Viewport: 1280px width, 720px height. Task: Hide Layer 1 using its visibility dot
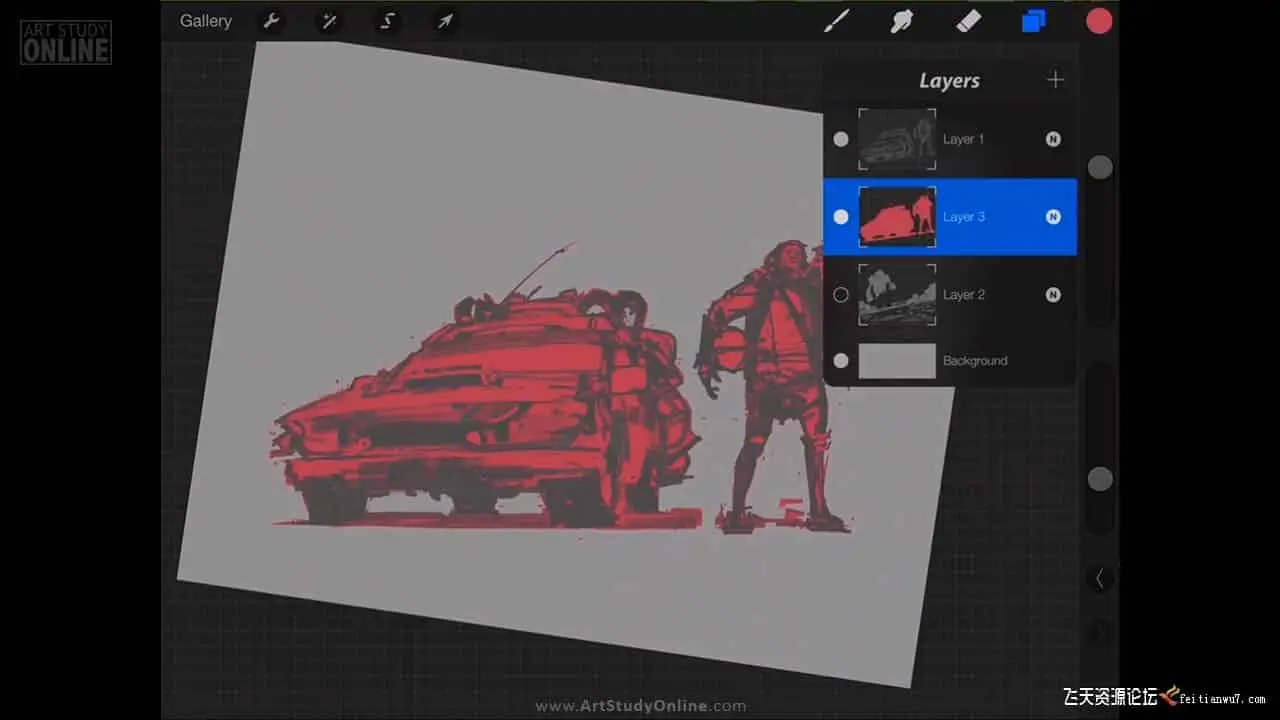[841, 139]
